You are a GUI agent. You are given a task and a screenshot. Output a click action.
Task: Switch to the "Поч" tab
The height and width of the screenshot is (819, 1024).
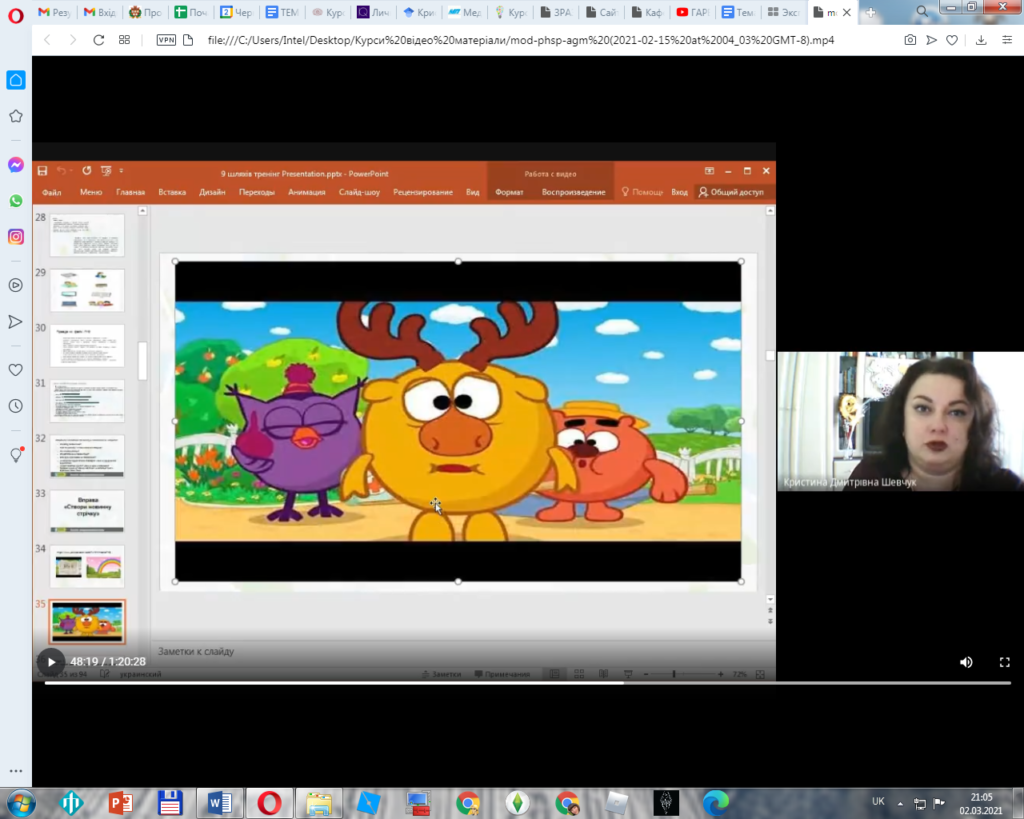[190, 12]
